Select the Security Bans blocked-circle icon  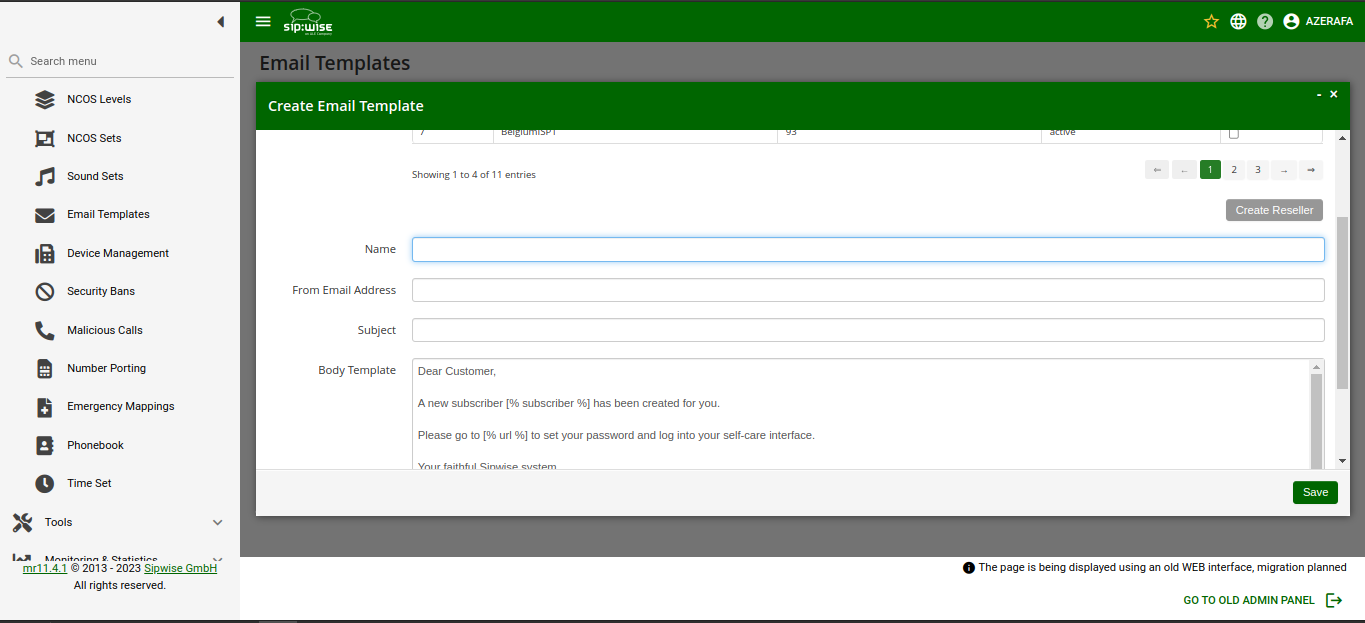(44, 291)
